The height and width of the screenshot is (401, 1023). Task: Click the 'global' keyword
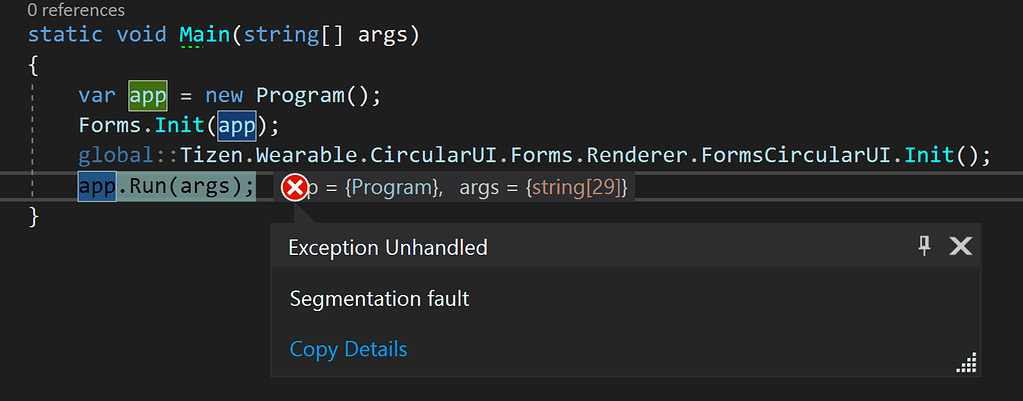(116, 156)
